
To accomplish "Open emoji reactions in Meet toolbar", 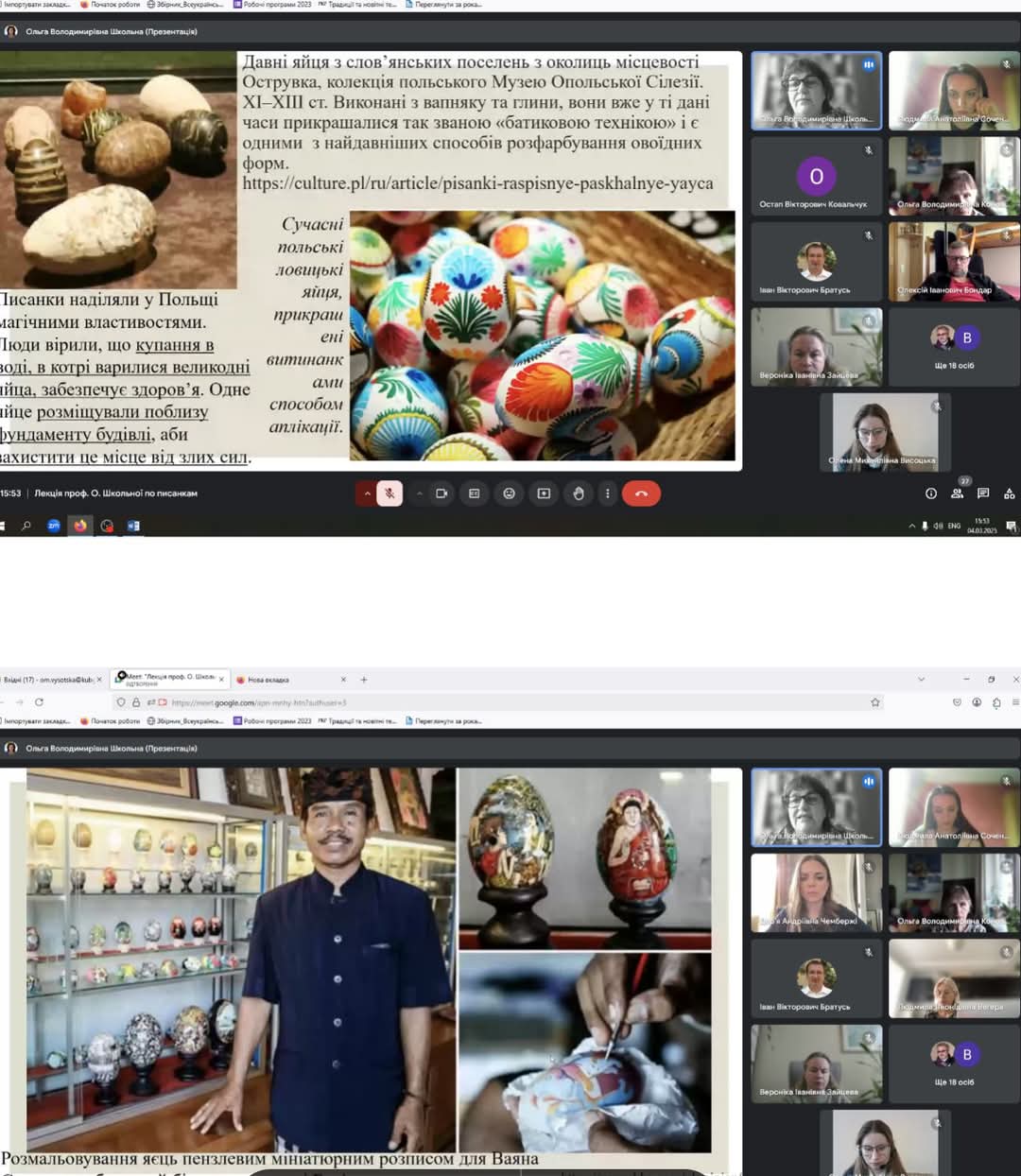I will tap(509, 493).
